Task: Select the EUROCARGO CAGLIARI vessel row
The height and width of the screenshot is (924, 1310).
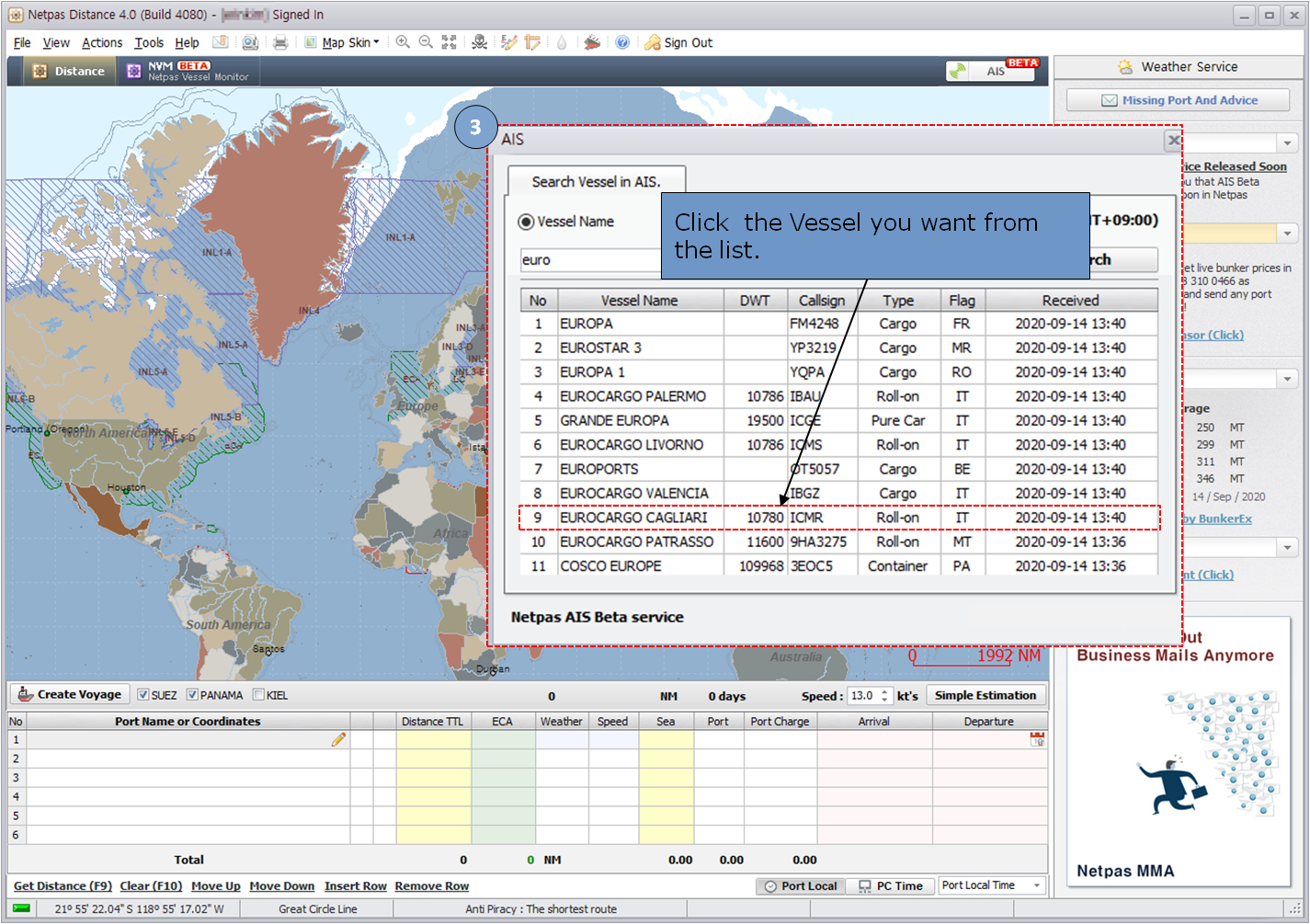Action: 839,518
